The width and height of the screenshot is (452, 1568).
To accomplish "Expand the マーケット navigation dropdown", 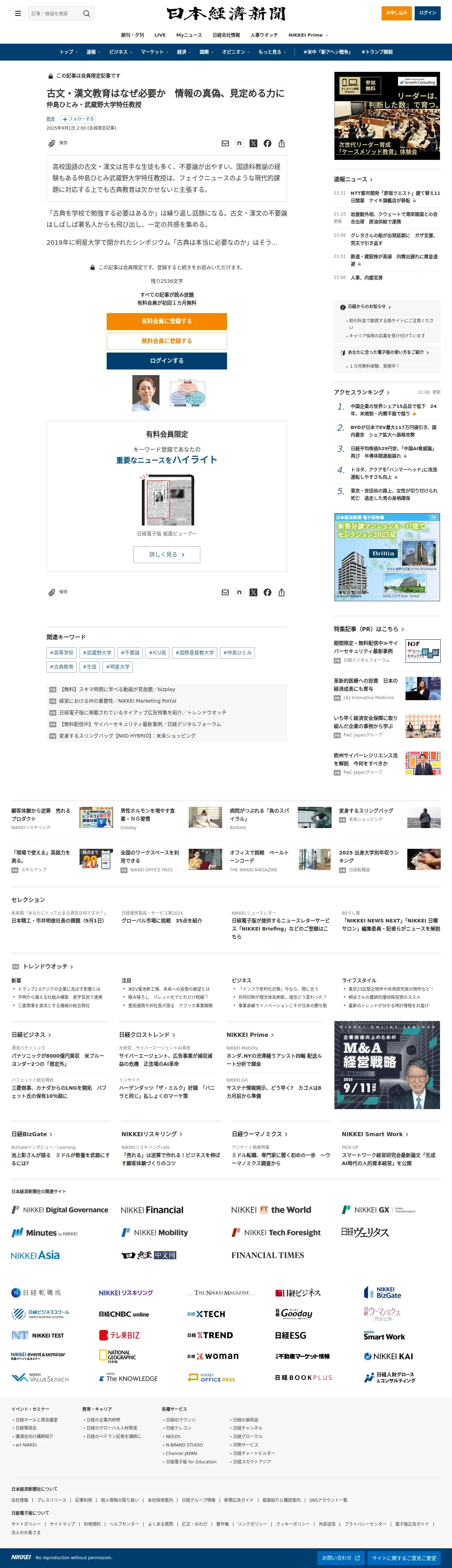I will point(155,52).
